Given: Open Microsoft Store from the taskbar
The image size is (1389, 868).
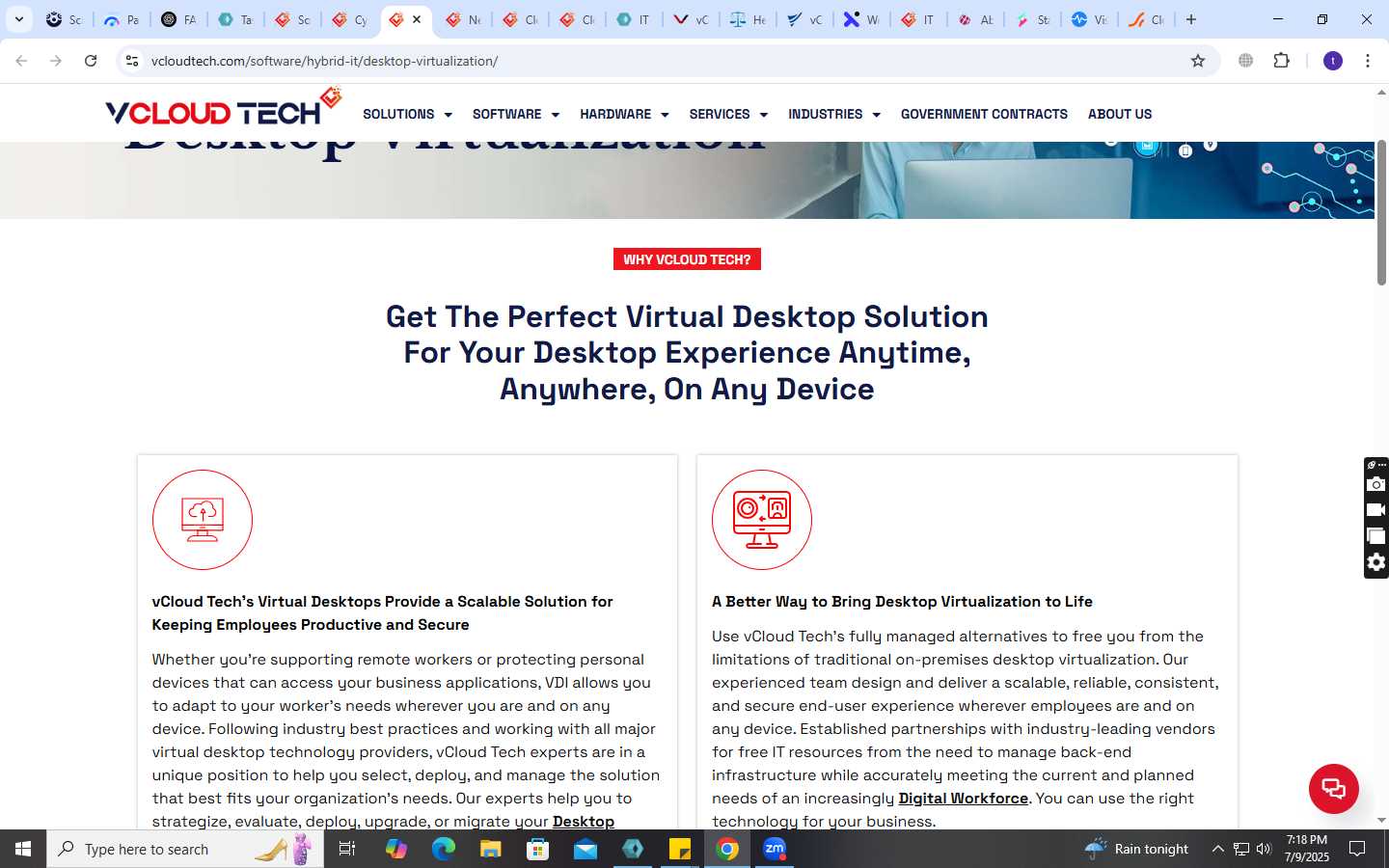Looking at the screenshot, I should pos(538,849).
